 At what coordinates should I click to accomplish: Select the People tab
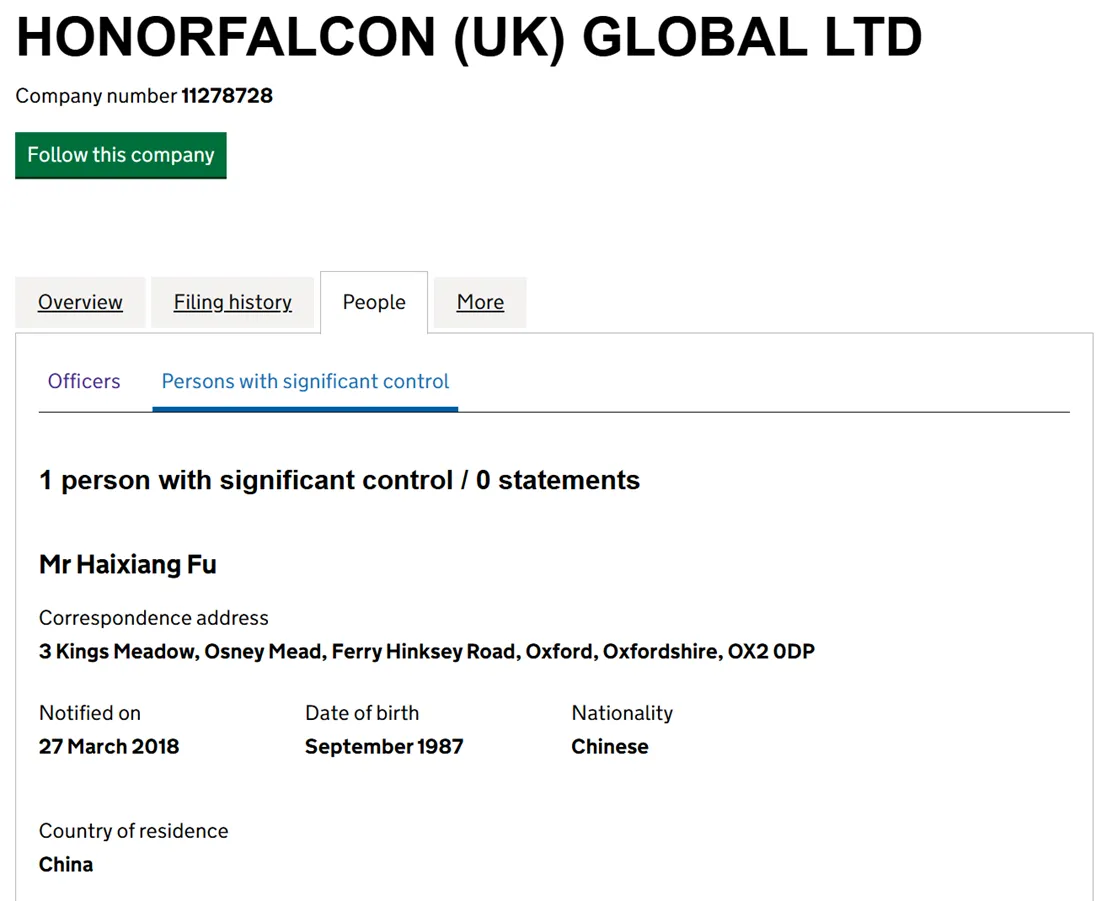(x=374, y=302)
